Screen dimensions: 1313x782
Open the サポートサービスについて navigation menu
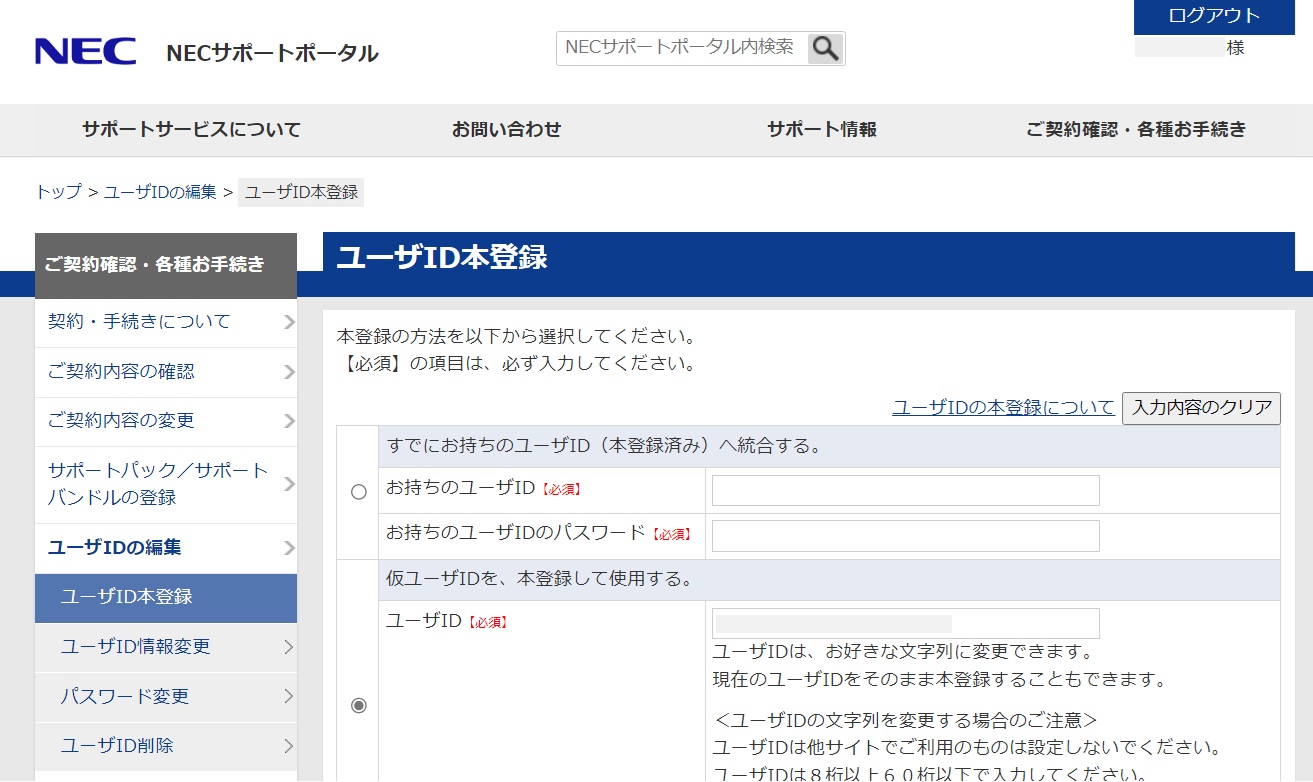click(191, 130)
